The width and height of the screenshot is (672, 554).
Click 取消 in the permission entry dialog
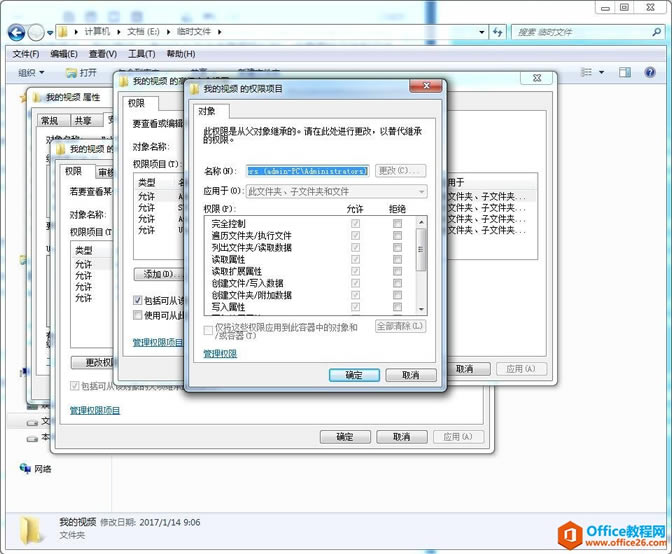coord(411,375)
